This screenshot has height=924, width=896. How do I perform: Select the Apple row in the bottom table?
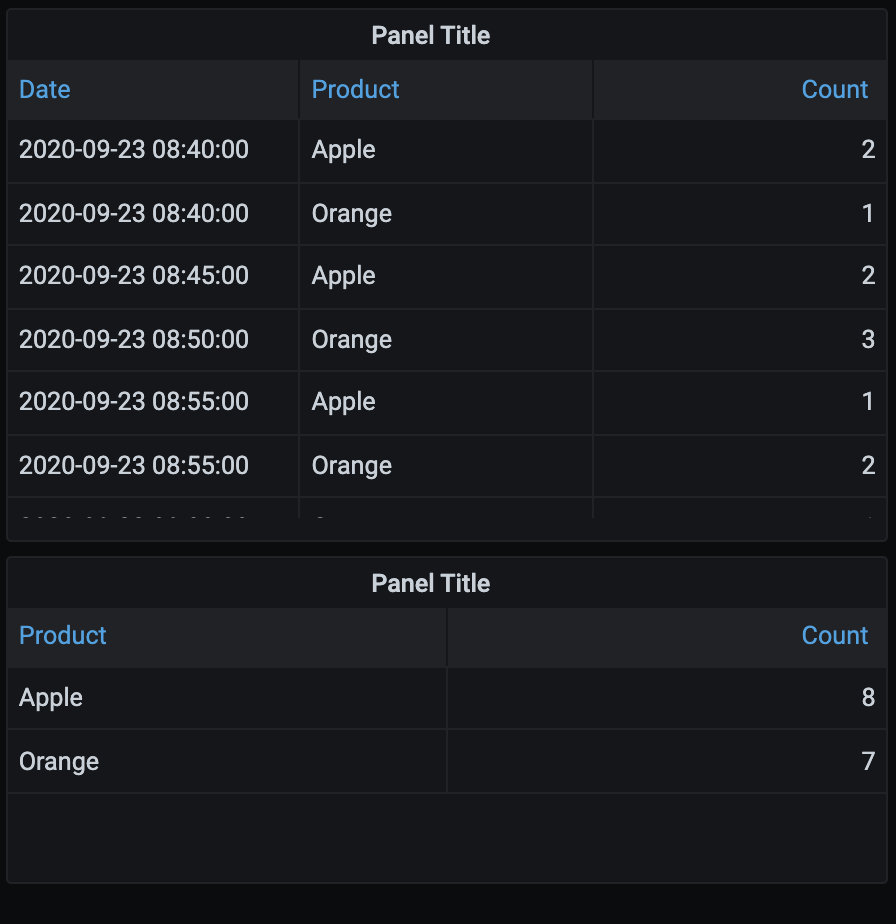point(51,698)
